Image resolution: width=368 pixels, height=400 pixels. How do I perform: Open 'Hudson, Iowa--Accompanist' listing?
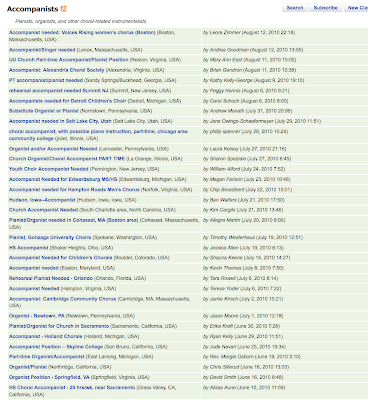coord(42,200)
